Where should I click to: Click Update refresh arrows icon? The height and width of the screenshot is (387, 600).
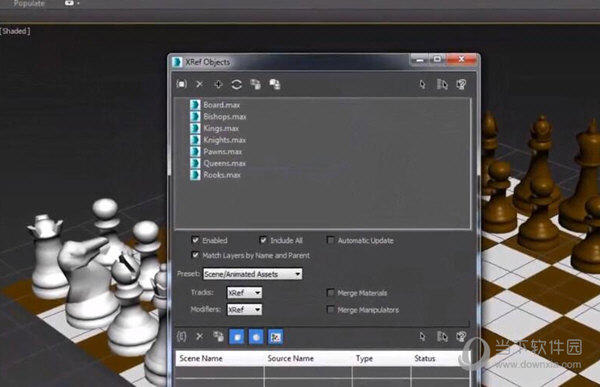pos(236,84)
